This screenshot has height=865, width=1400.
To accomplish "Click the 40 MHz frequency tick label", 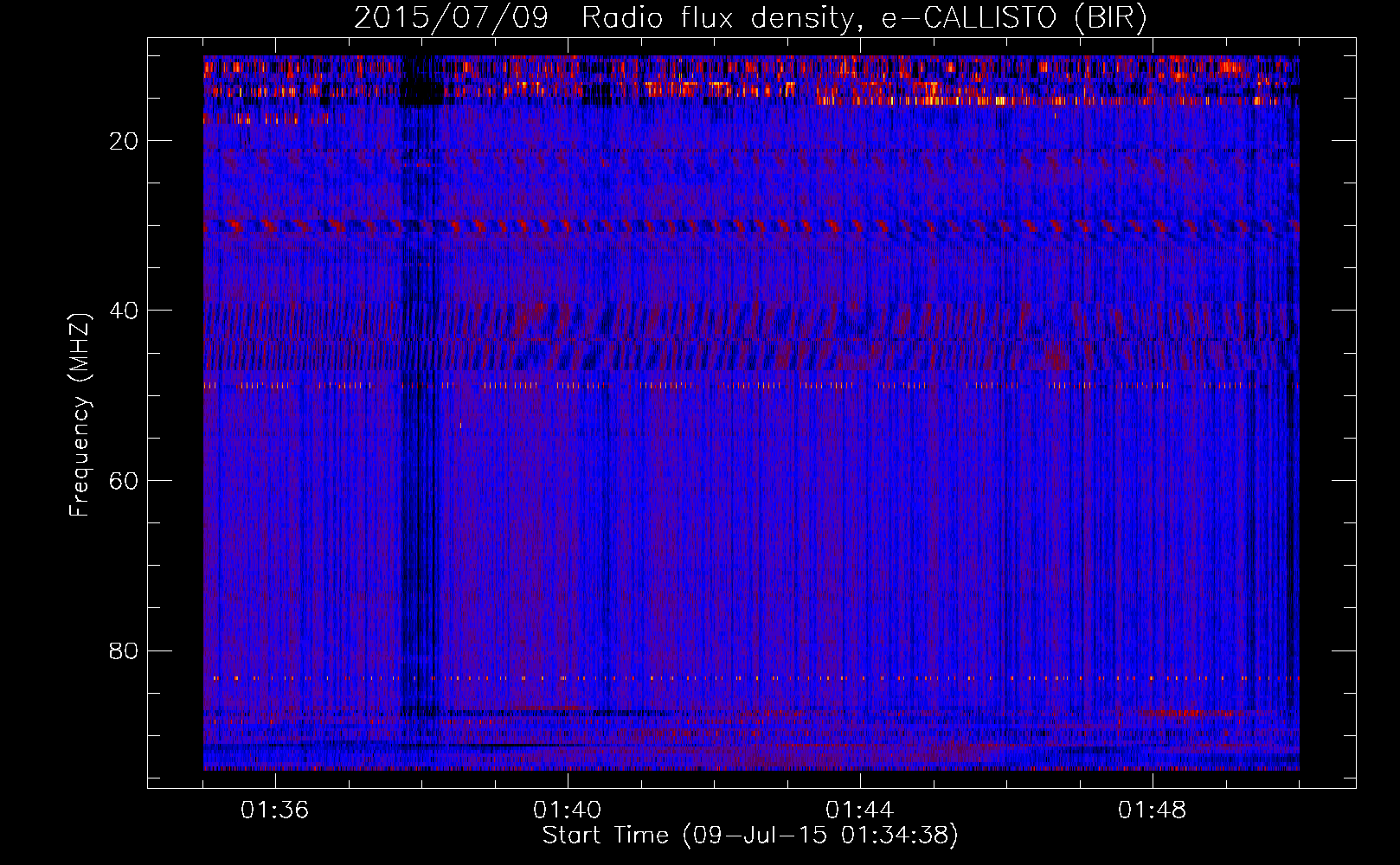I will point(124,311).
